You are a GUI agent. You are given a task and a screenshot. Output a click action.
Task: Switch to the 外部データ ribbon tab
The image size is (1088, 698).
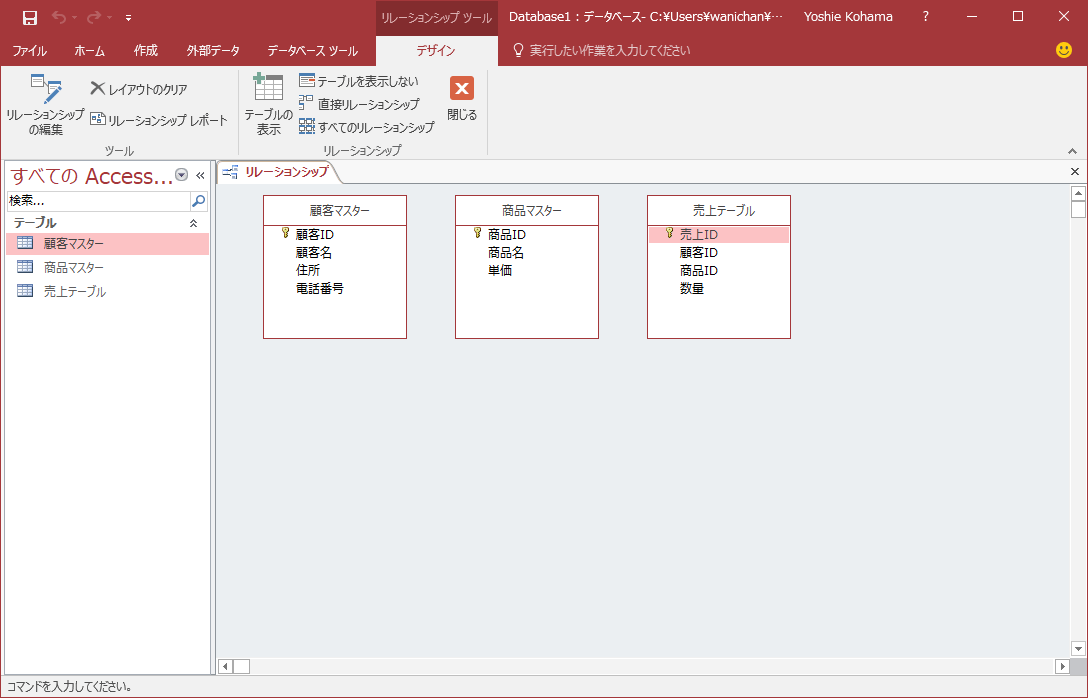[x=213, y=51]
